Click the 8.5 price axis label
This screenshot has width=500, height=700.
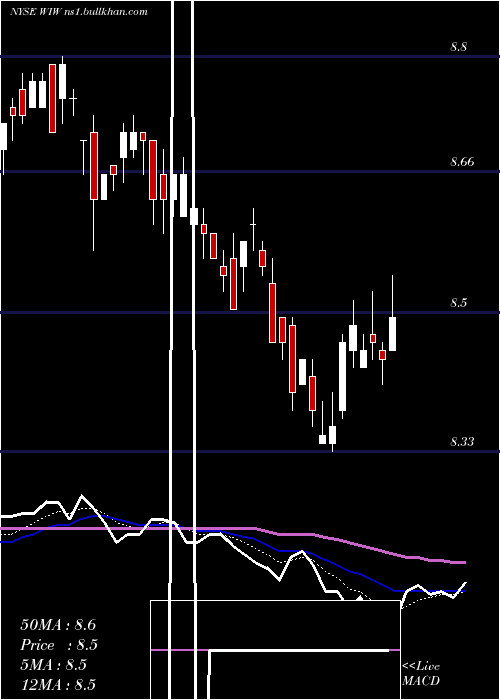(x=458, y=303)
